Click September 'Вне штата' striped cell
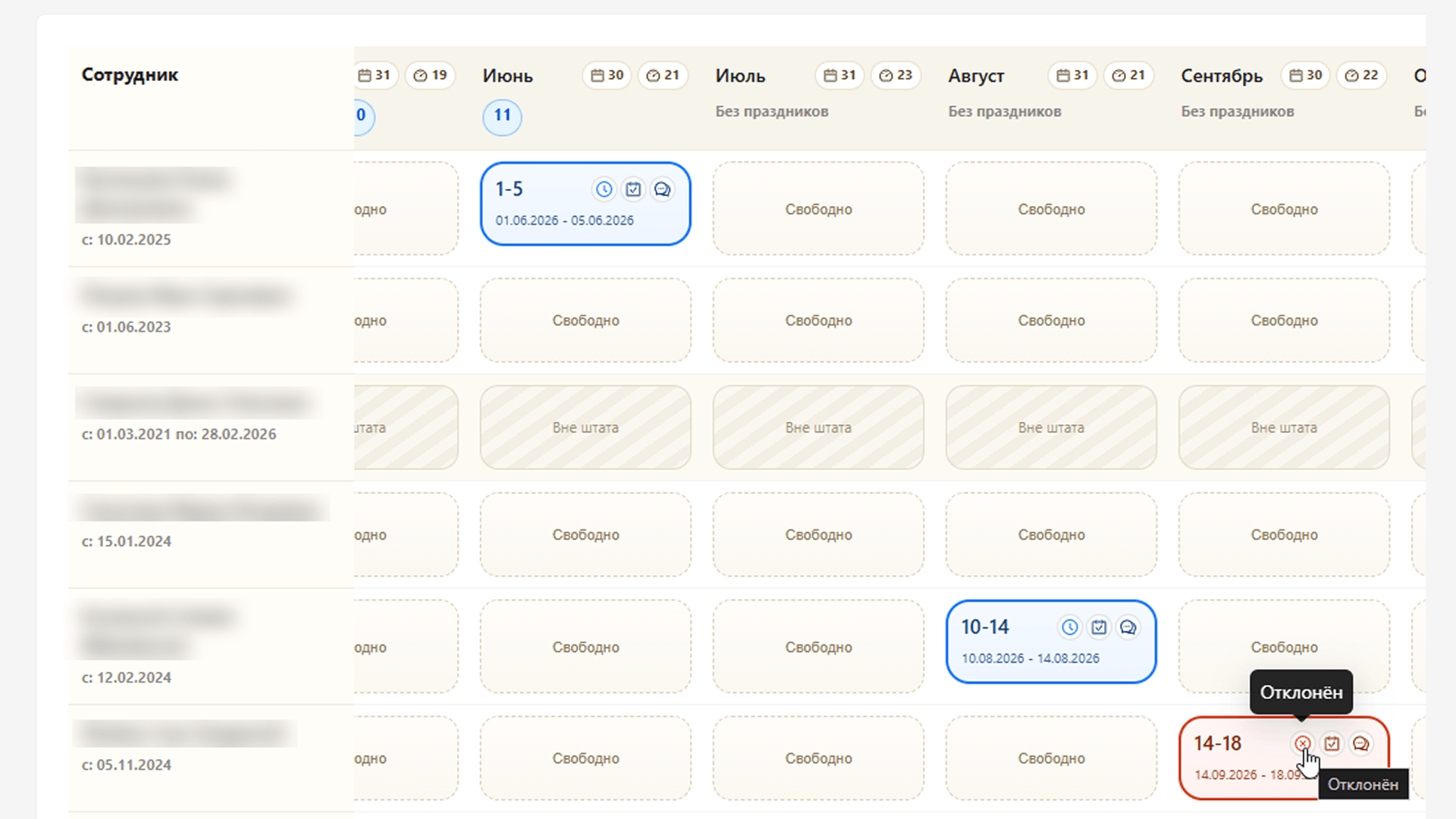 (1284, 428)
